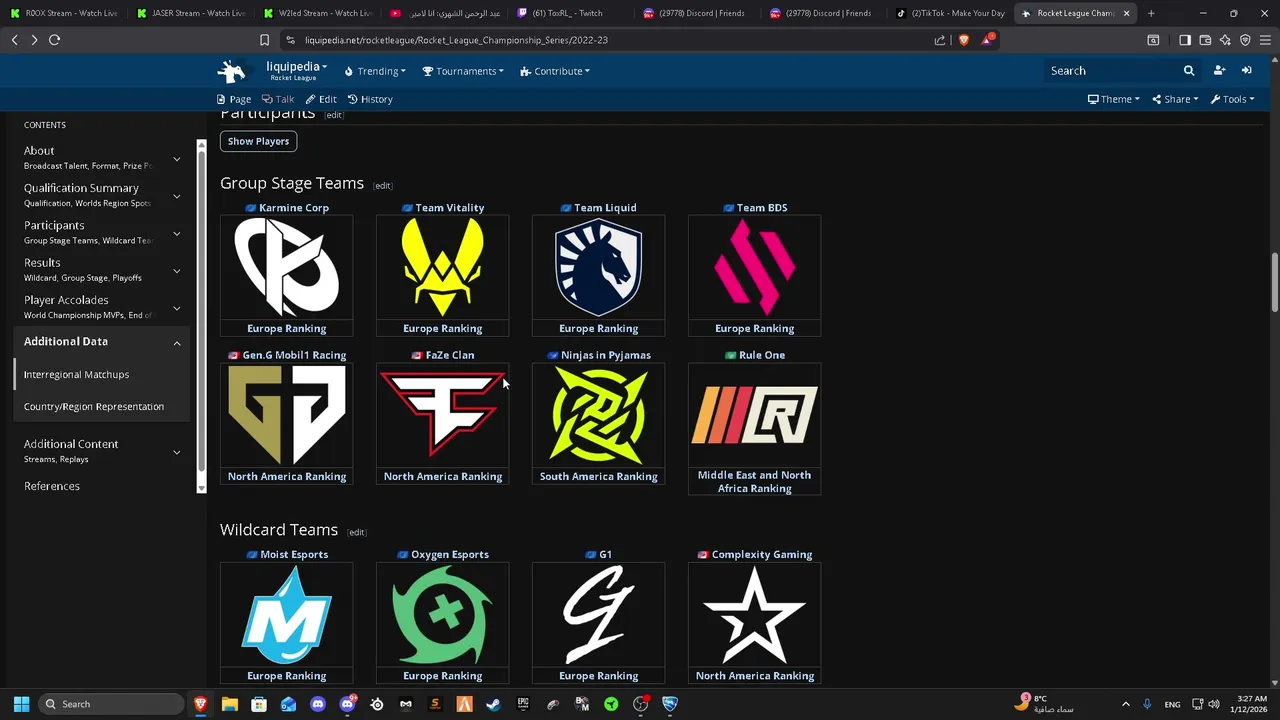The width and height of the screenshot is (1280, 720).
Task: Click edit link beside Wildcard Teams
Action: [357, 532]
